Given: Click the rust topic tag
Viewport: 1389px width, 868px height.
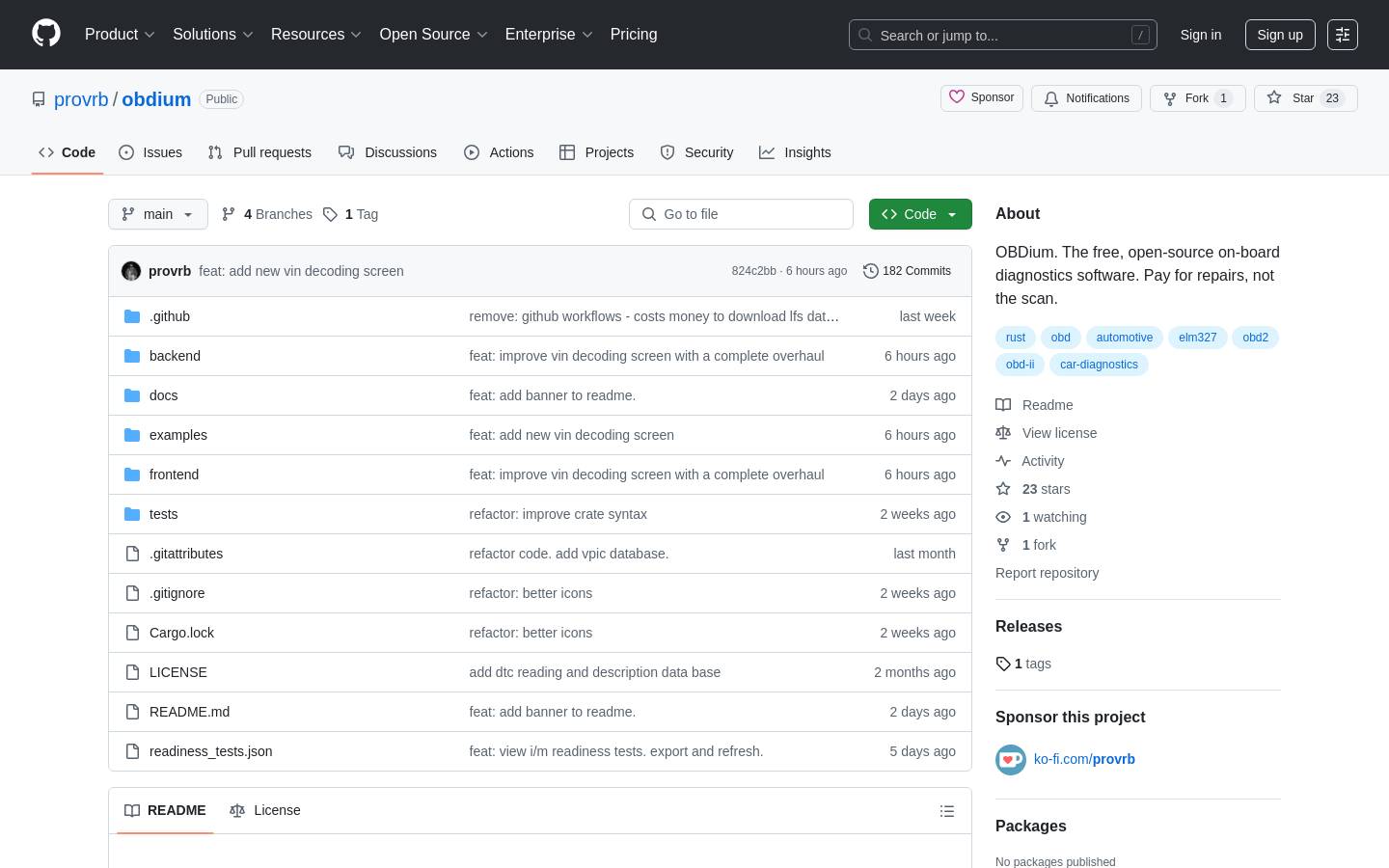Looking at the screenshot, I should [x=1016, y=338].
